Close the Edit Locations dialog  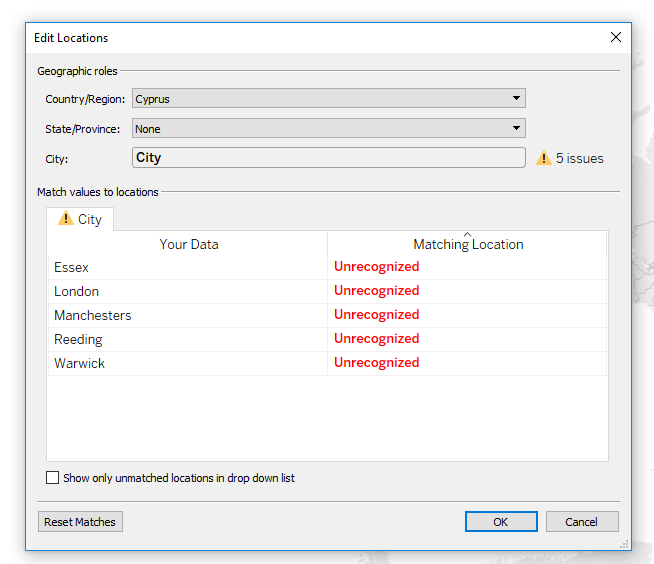616,37
